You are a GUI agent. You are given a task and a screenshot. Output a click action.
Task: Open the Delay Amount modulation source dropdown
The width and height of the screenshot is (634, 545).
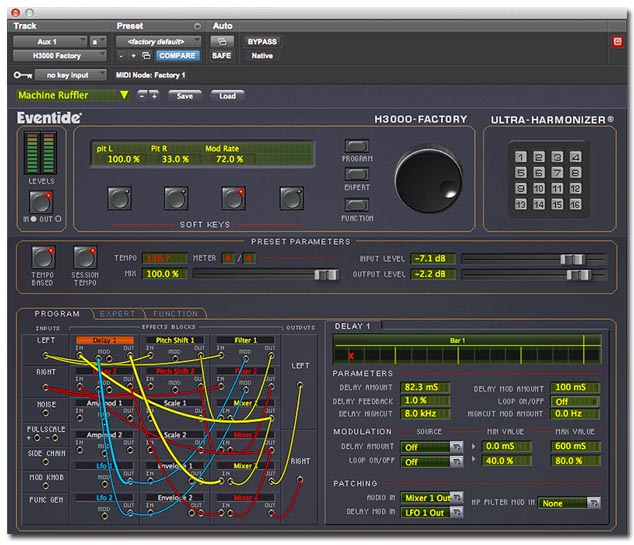coord(431,447)
